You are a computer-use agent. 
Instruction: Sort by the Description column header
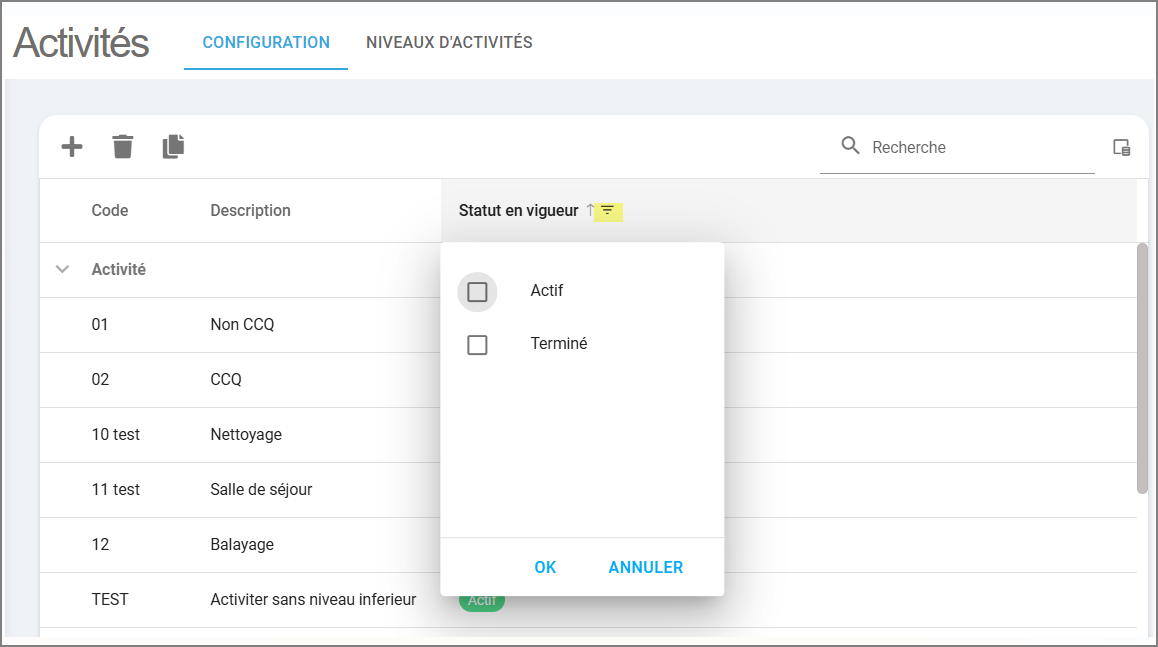click(x=250, y=211)
